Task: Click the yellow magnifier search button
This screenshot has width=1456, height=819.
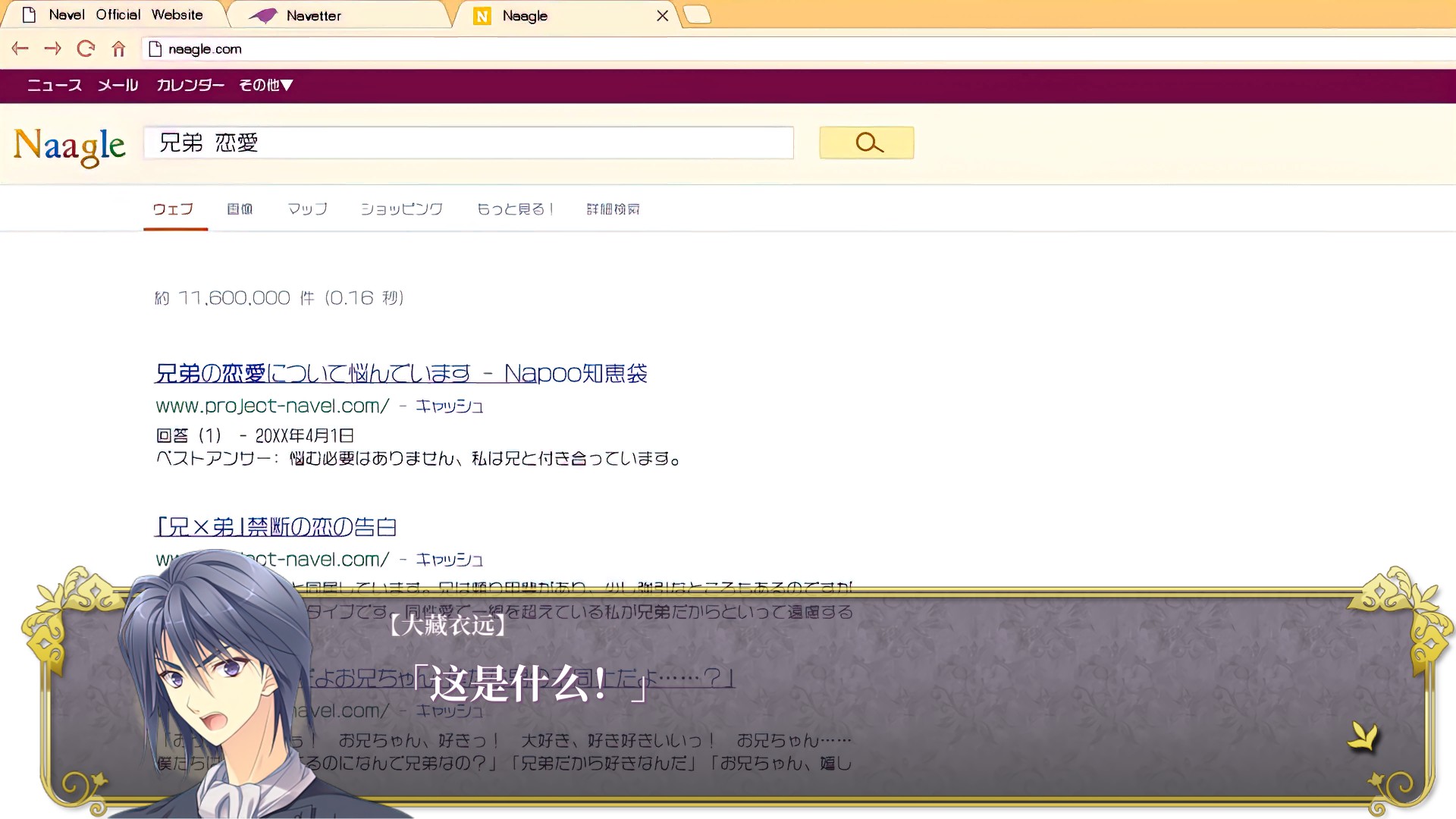Action: pos(866,143)
